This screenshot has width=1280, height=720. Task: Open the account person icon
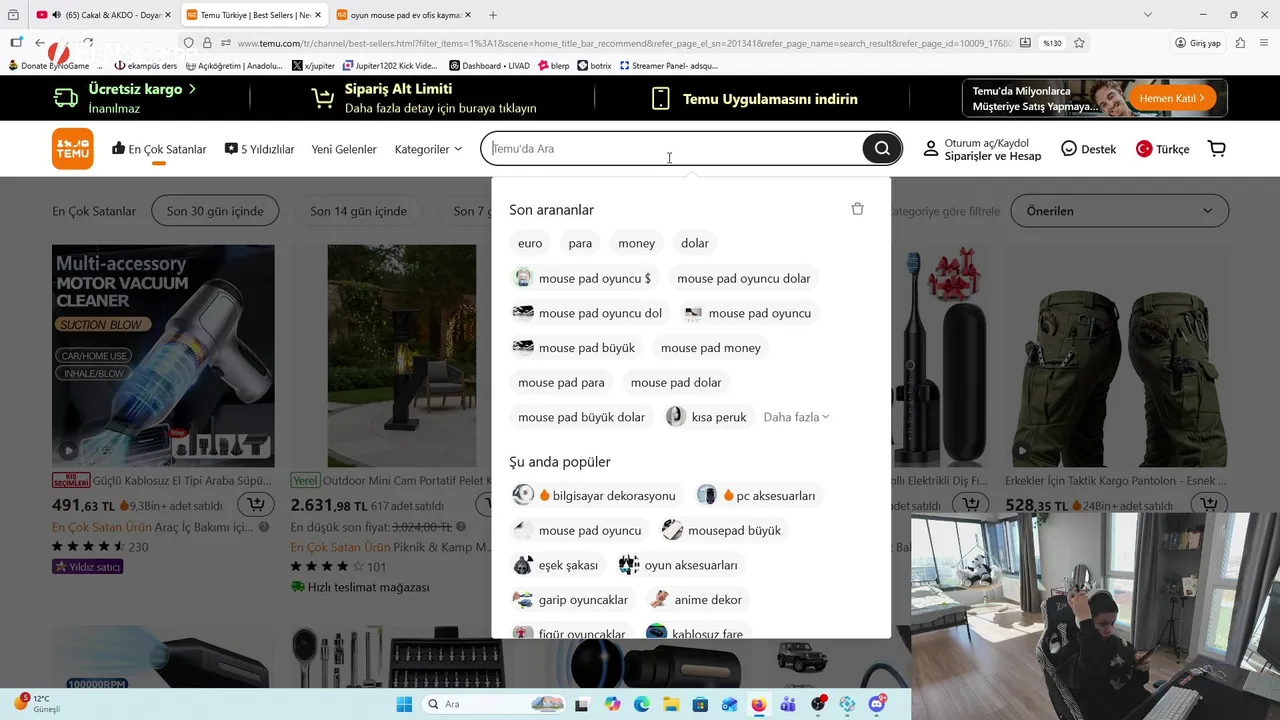coord(930,149)
